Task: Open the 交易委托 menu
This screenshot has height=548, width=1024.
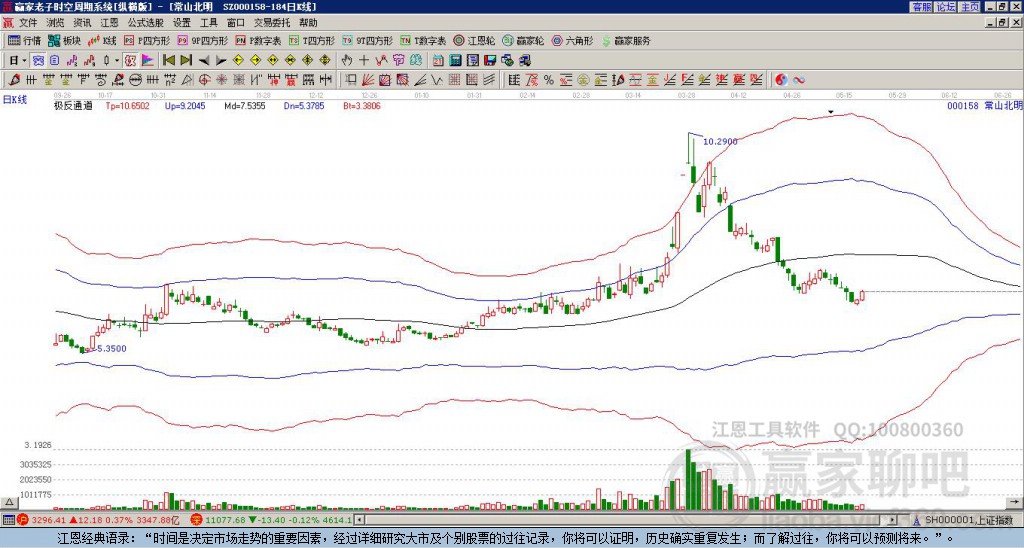Action: 272,23
